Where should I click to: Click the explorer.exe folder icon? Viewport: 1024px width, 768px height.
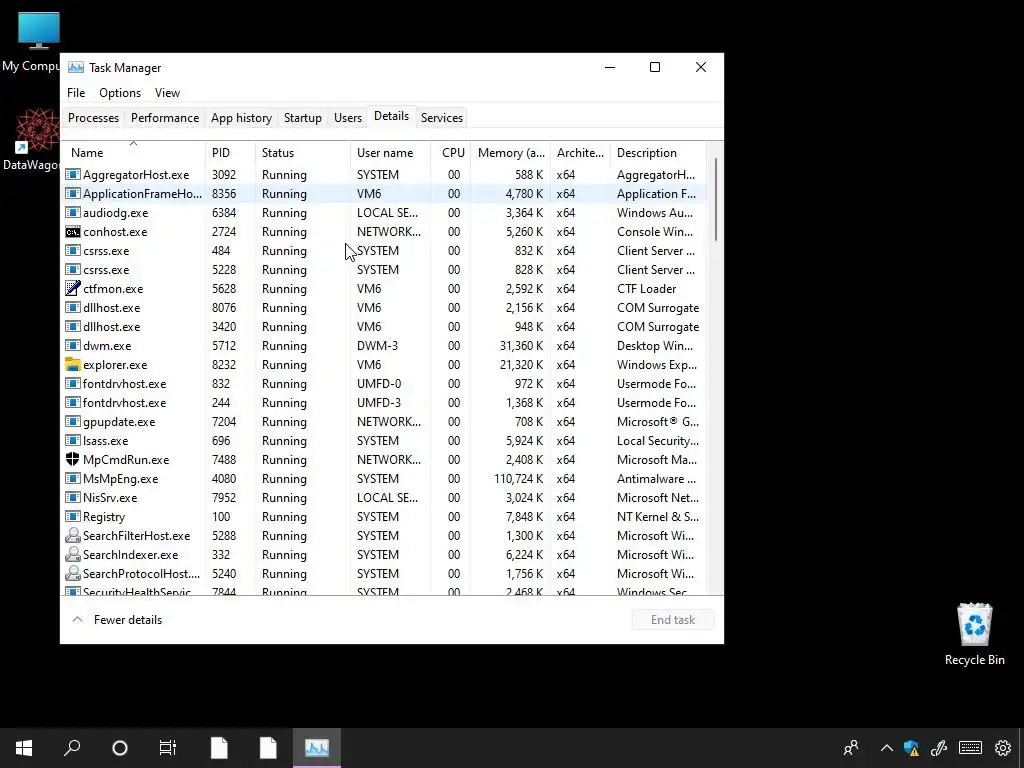pyautogui.click(x=72, y=364)
